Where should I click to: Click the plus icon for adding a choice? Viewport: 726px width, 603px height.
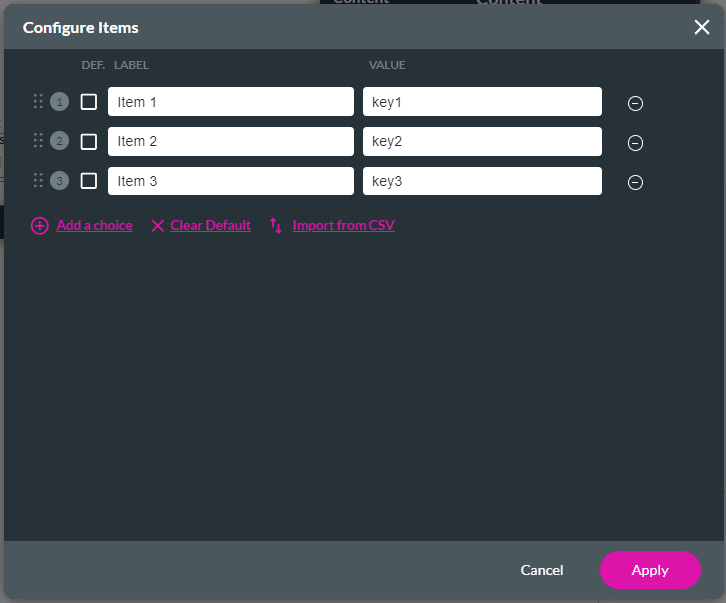click(40, 226)
